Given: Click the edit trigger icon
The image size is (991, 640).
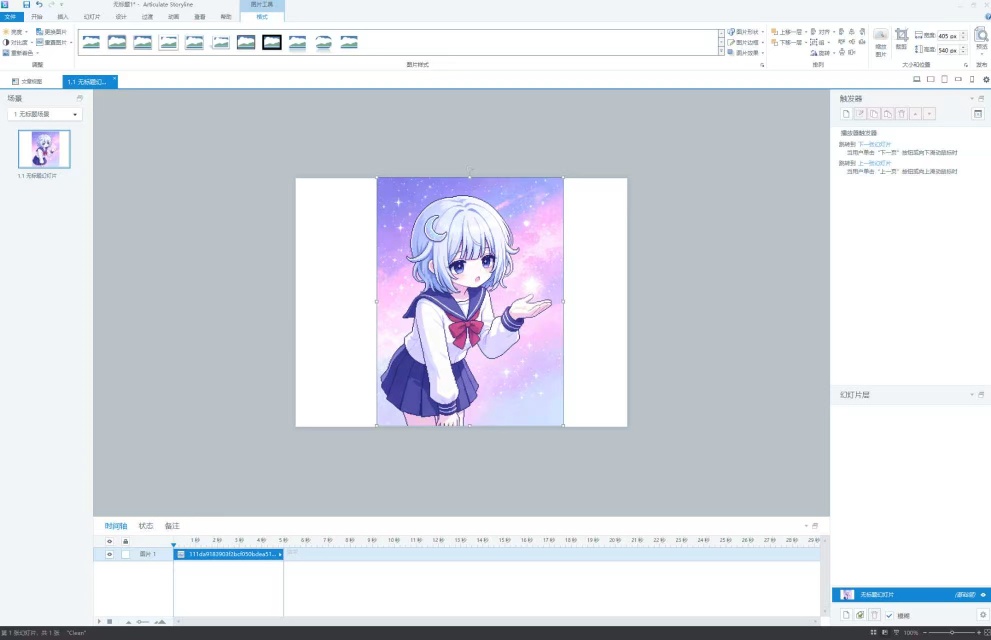Looking at the screenshot, I should point(860,114).
